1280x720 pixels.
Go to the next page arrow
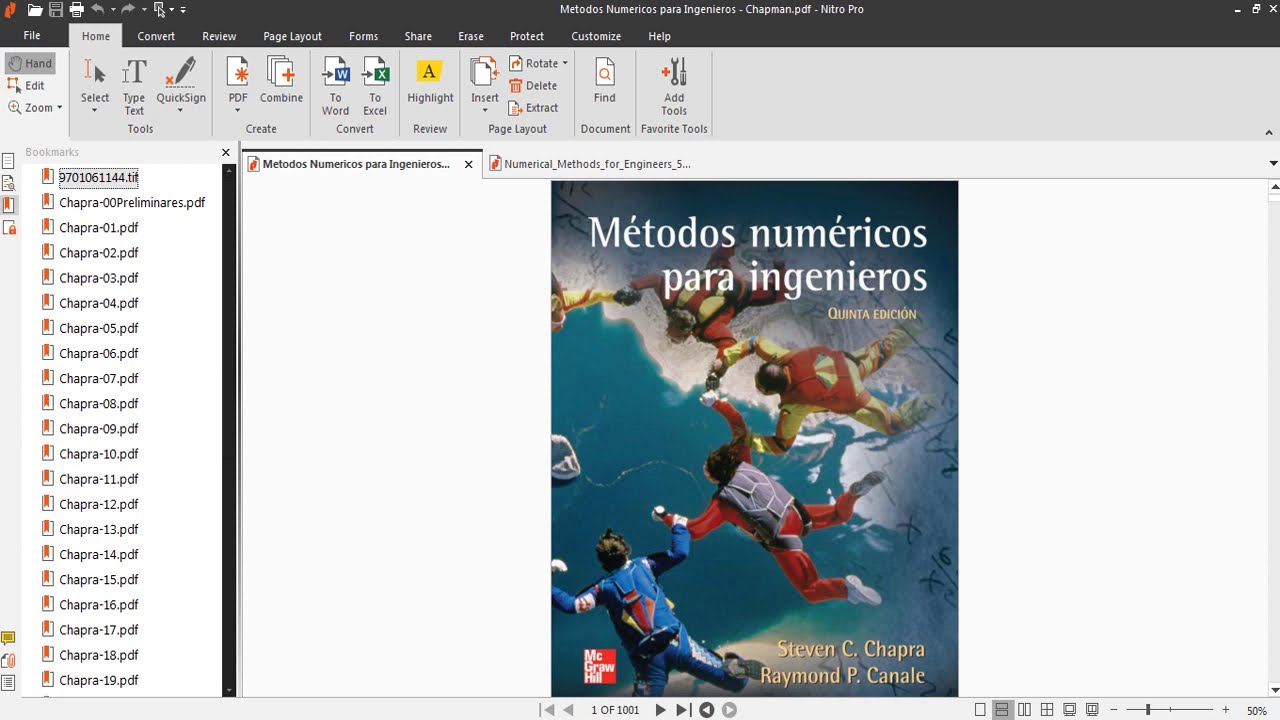point(660,710)
